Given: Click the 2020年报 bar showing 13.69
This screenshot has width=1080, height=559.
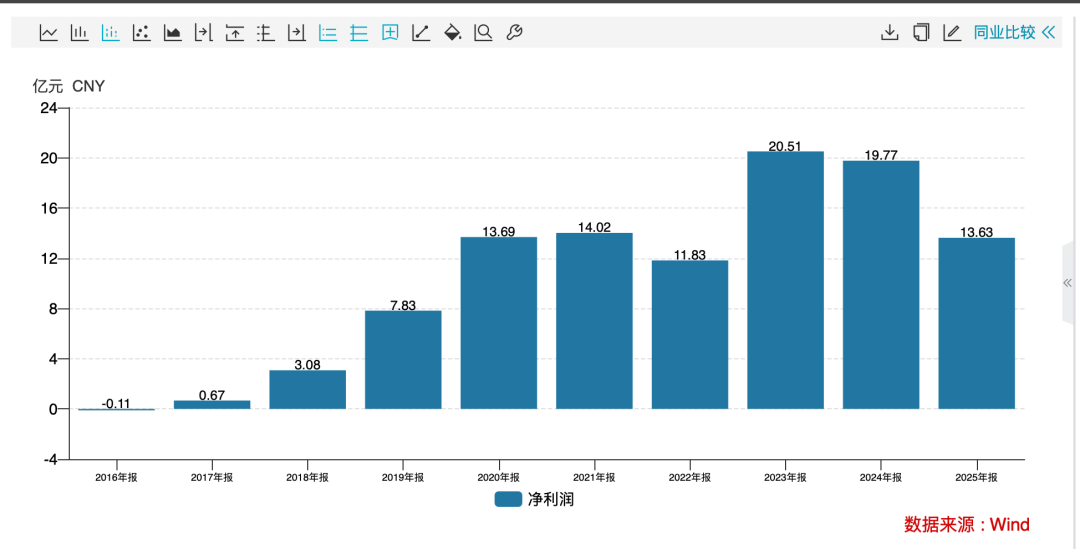Looking at the screenshot, I should coord(499,324).
